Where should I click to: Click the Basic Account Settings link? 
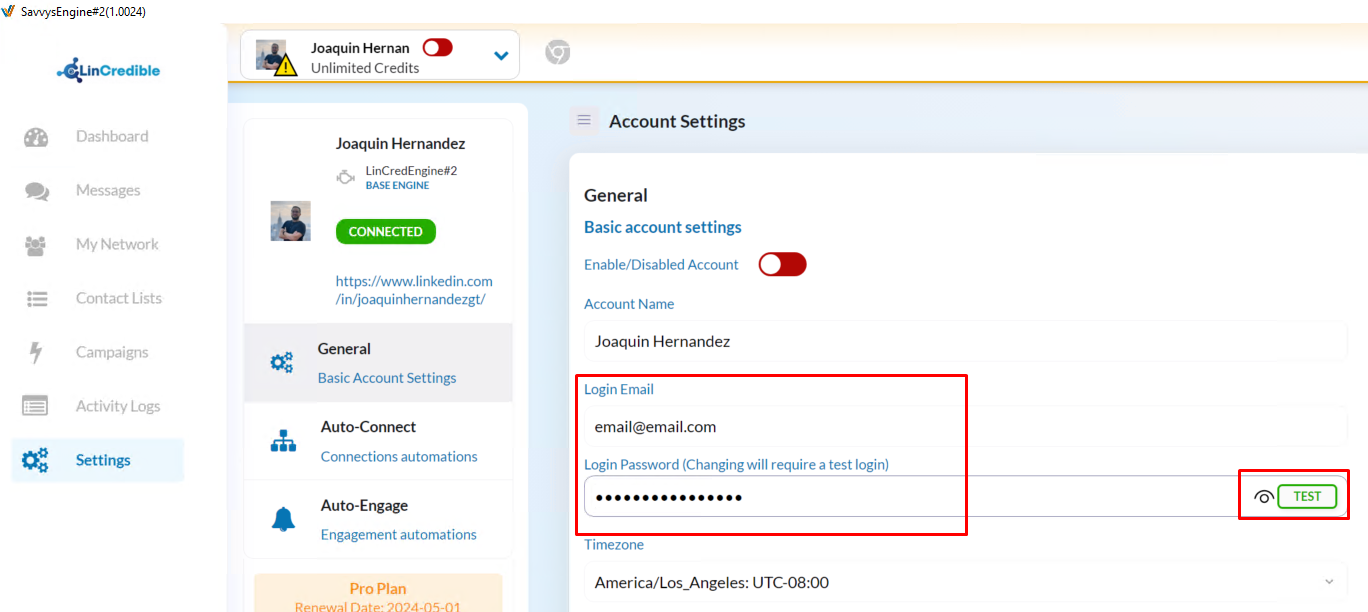tap(387, 378)
